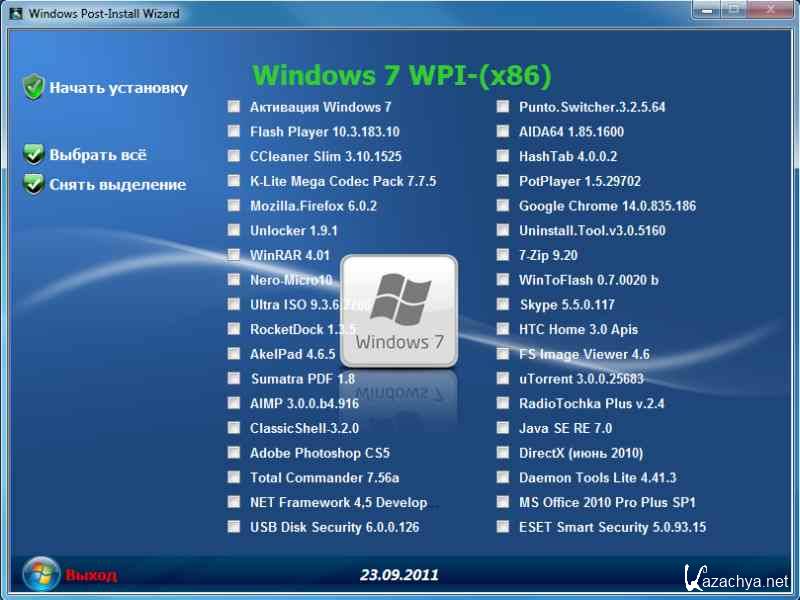Click the title bar application icon
Viewport: 800px width, 600px height.
(x=15, y=13)
